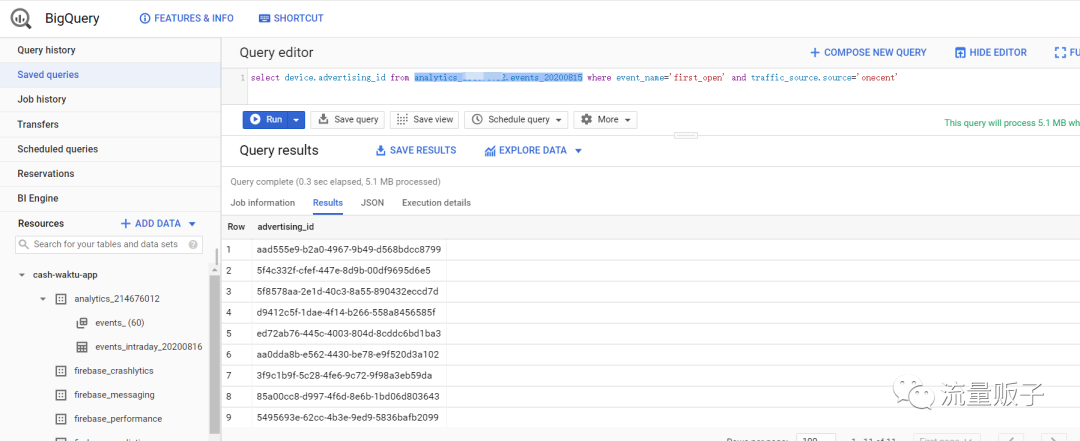Open Job history in sidebar
The image size is (1080, 441).
coord(41,99)
